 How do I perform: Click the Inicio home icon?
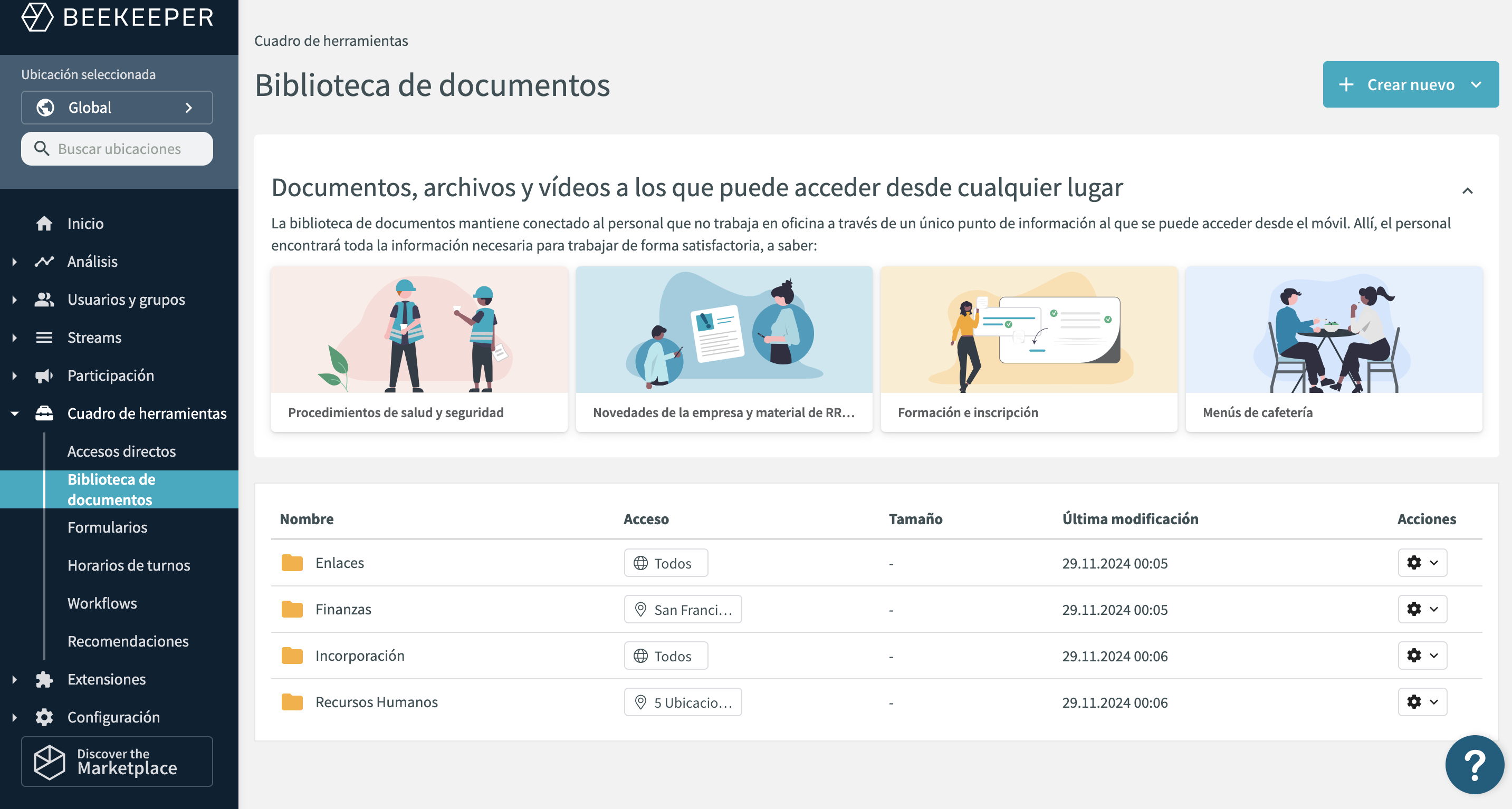click(x=44, y=224)
